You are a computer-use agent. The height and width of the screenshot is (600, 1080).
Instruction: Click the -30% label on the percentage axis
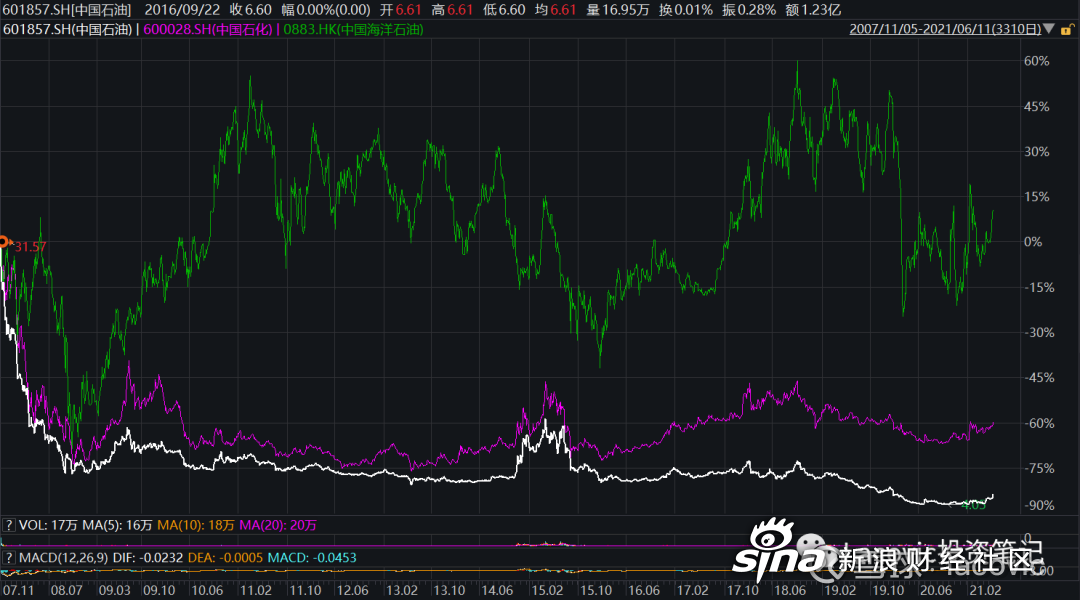click(x=1038, y=332)
